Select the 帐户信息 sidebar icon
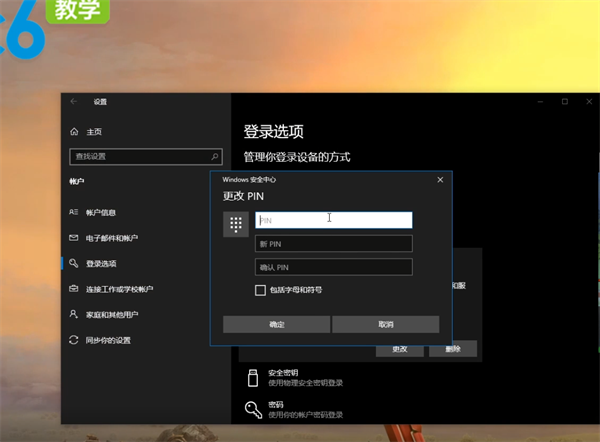 [x=74, y=212]
